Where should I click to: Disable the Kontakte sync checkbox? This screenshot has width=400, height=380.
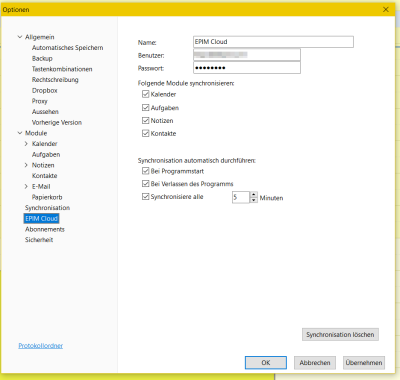pyautogui.click(x=145, y=133)
